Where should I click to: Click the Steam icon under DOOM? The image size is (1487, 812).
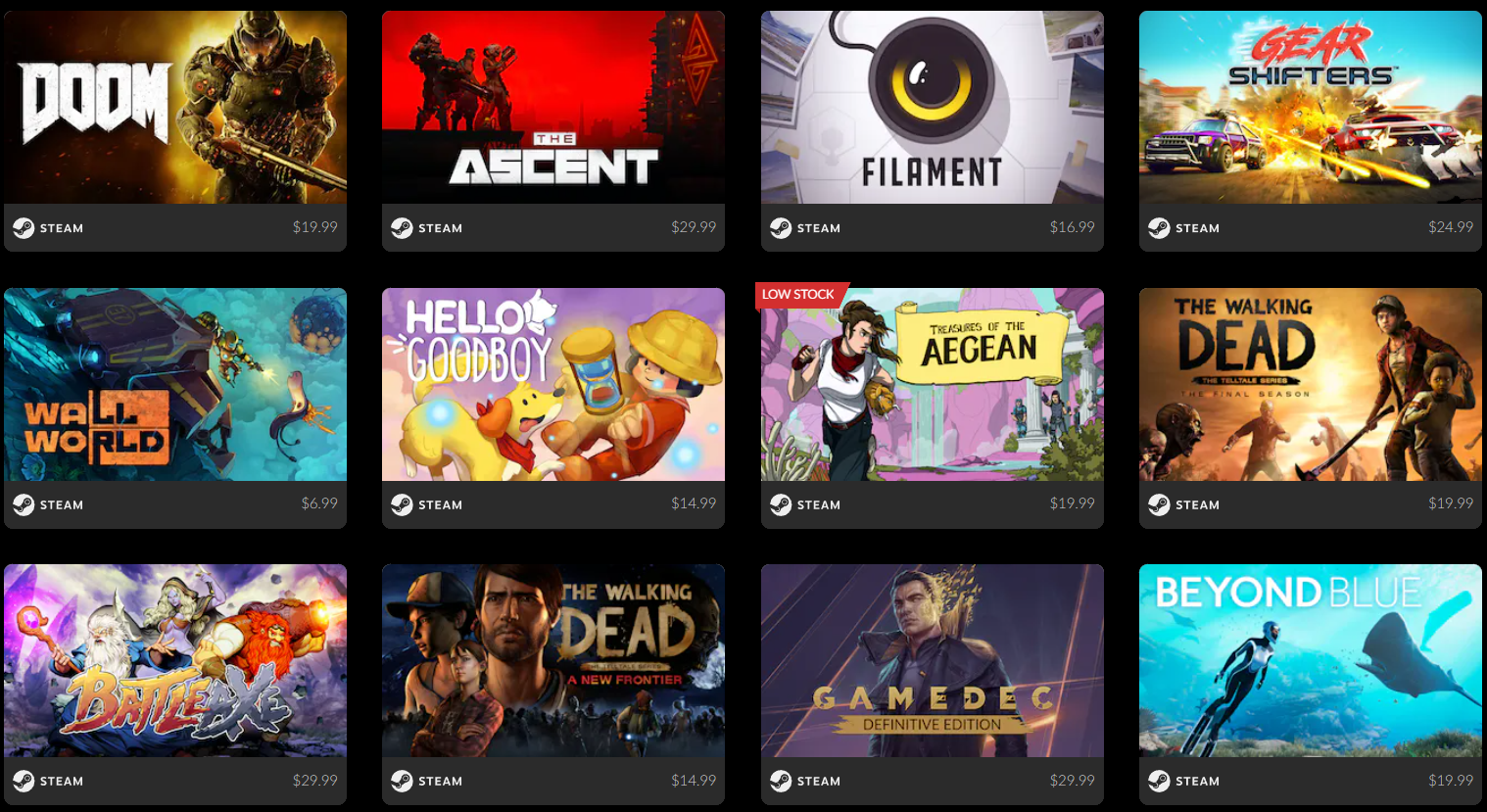24,228
